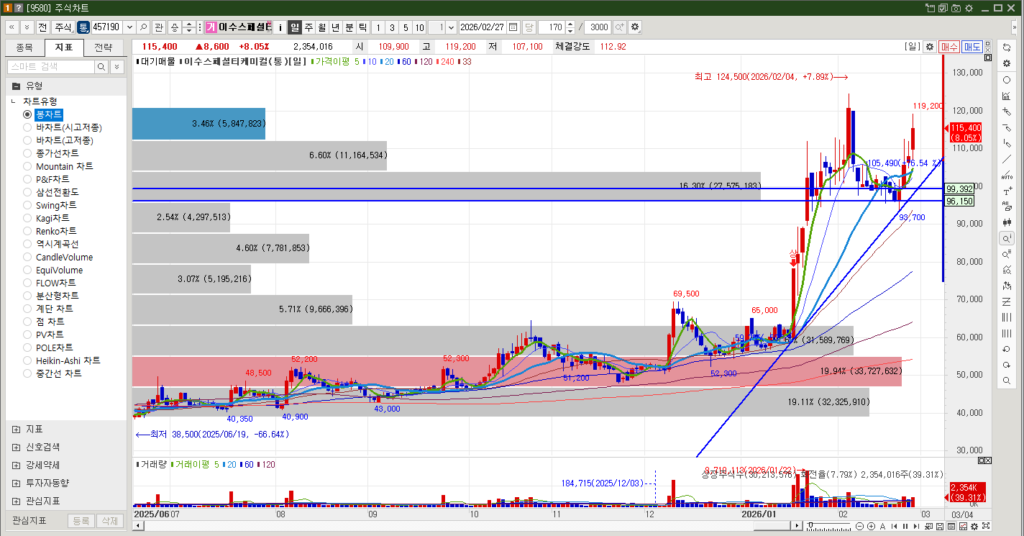Select the Heikin-Ashi 차트 radio option
This screenshot has width=1024, height=536.
point(28,360)
